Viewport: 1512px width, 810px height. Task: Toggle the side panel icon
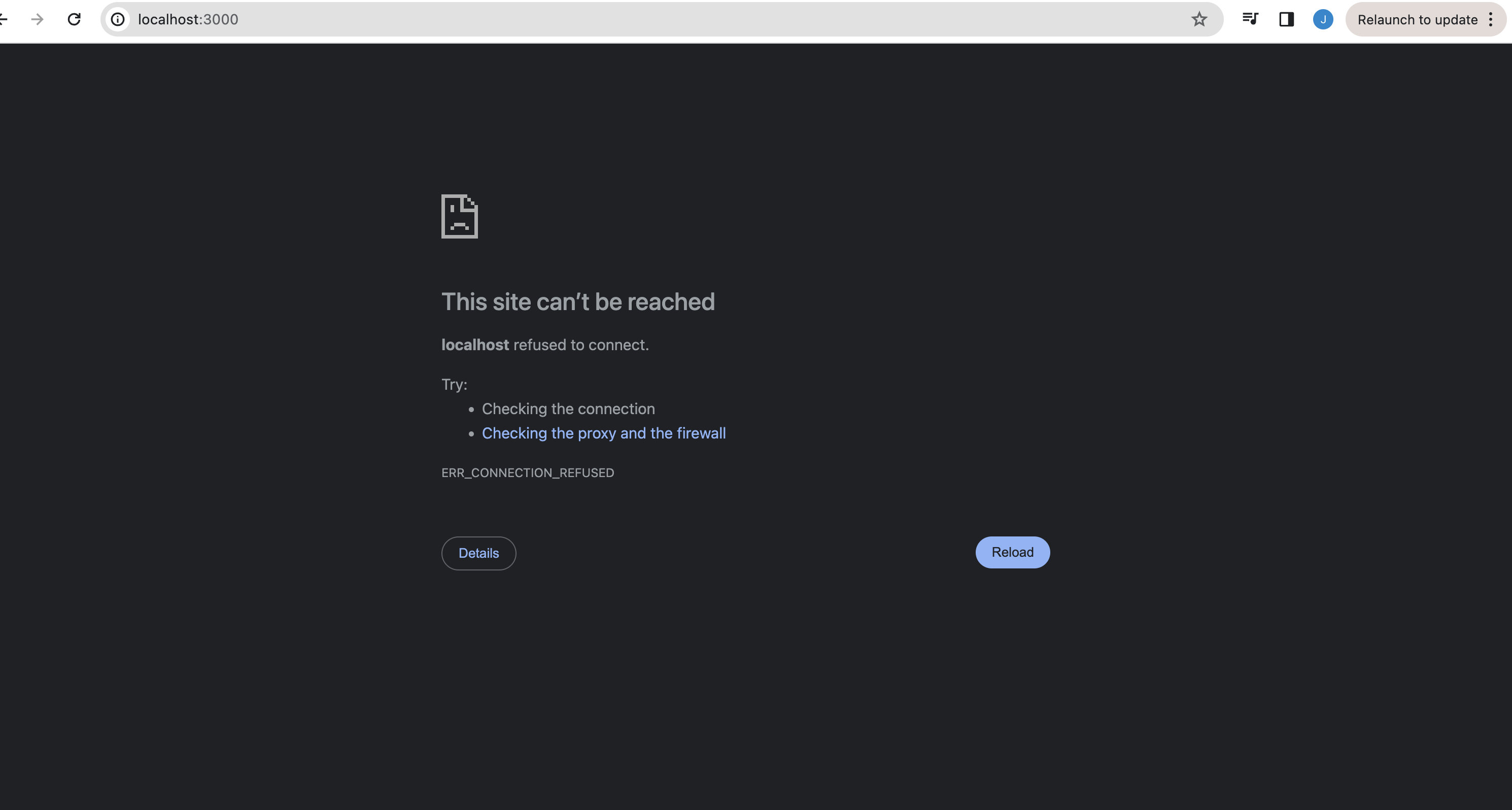1287,19
